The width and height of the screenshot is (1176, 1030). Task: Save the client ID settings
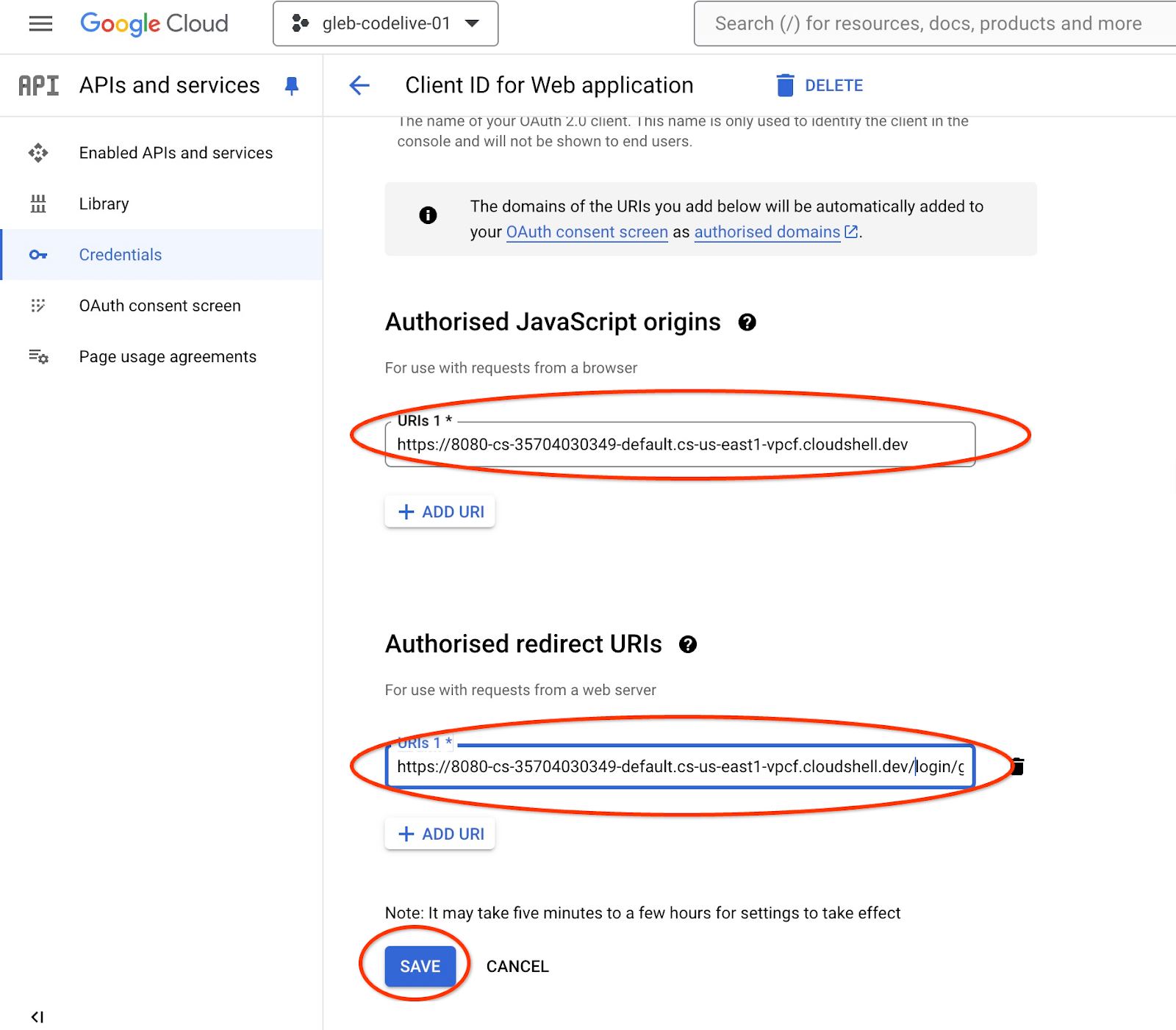point(420,966)
